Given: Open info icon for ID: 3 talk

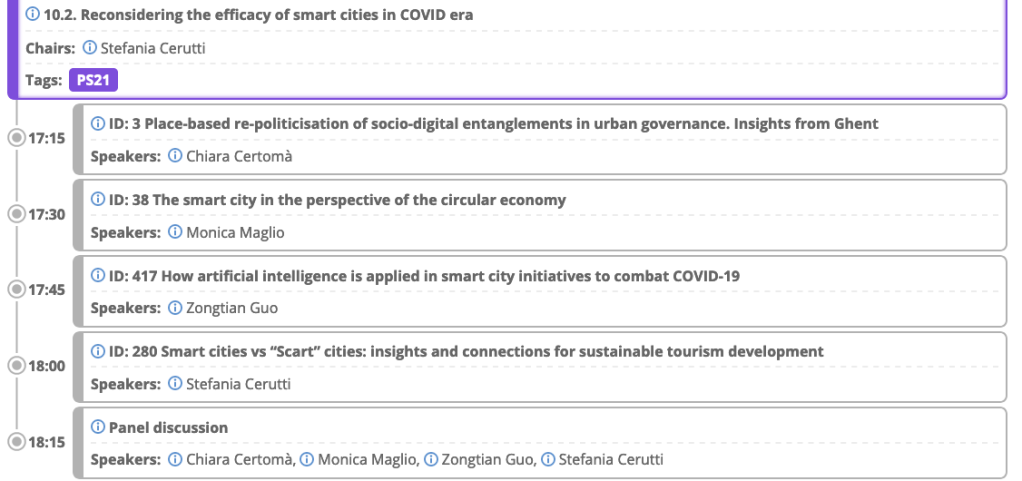Looking at the screenshot, I should click(98, 124).
